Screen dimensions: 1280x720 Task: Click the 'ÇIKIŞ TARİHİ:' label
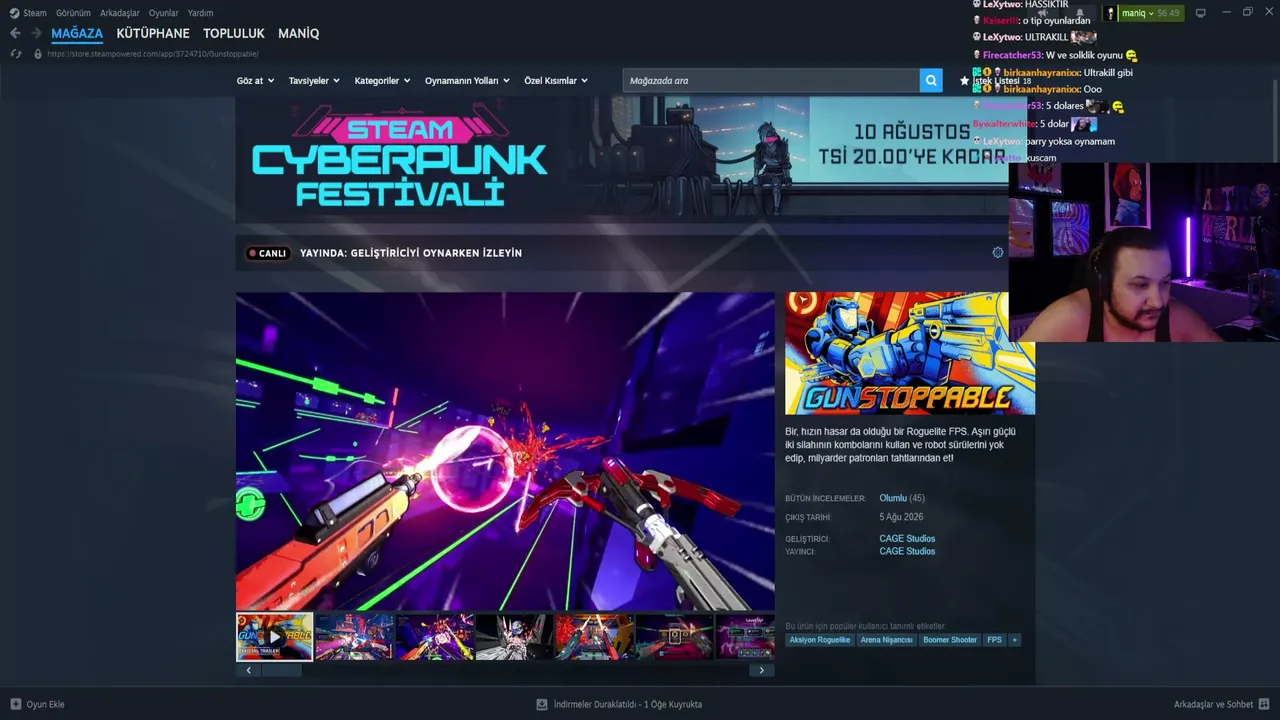pyautogui.click(x=808, y=517)
